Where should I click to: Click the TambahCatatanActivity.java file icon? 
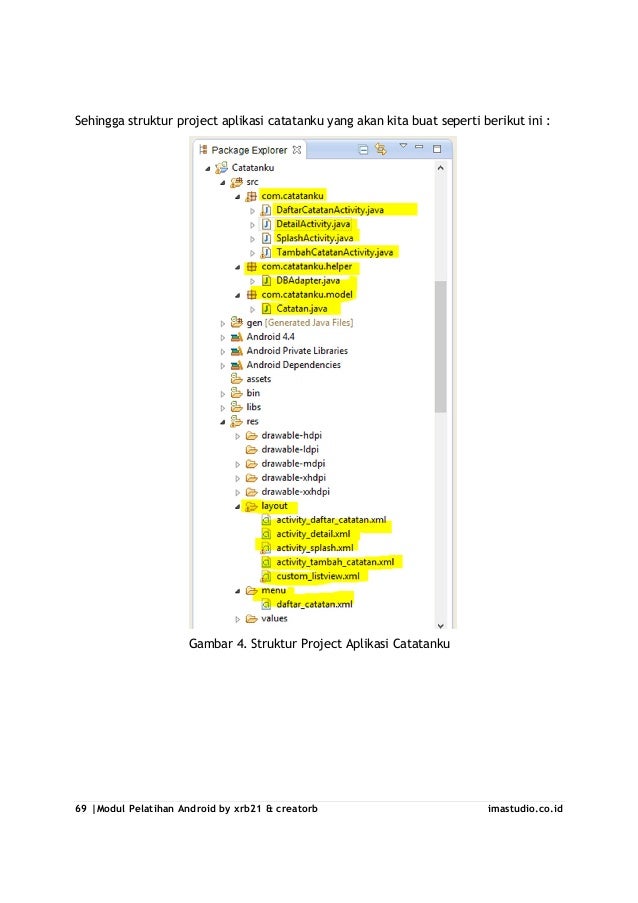pos(265,252)
